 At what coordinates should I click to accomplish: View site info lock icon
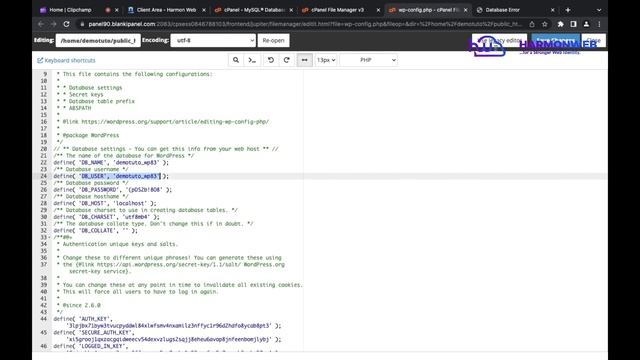tap(82, 24)
